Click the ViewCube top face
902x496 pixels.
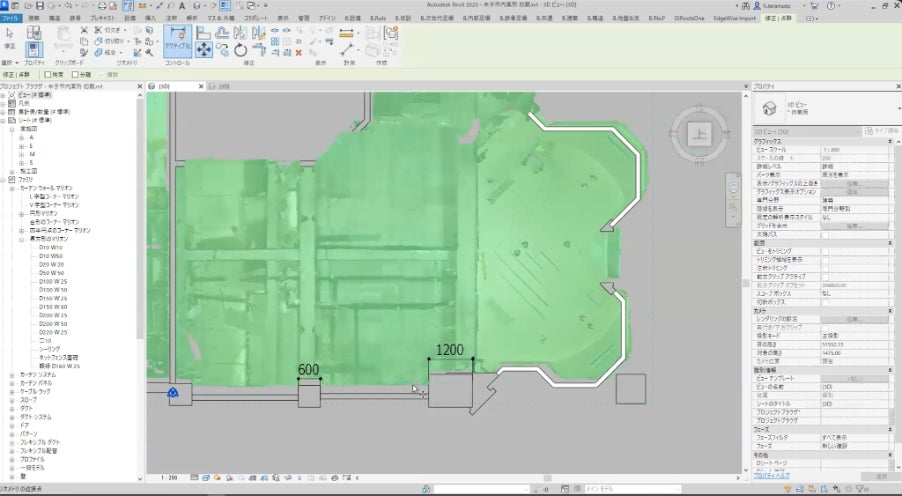click(x=700, y=136)
